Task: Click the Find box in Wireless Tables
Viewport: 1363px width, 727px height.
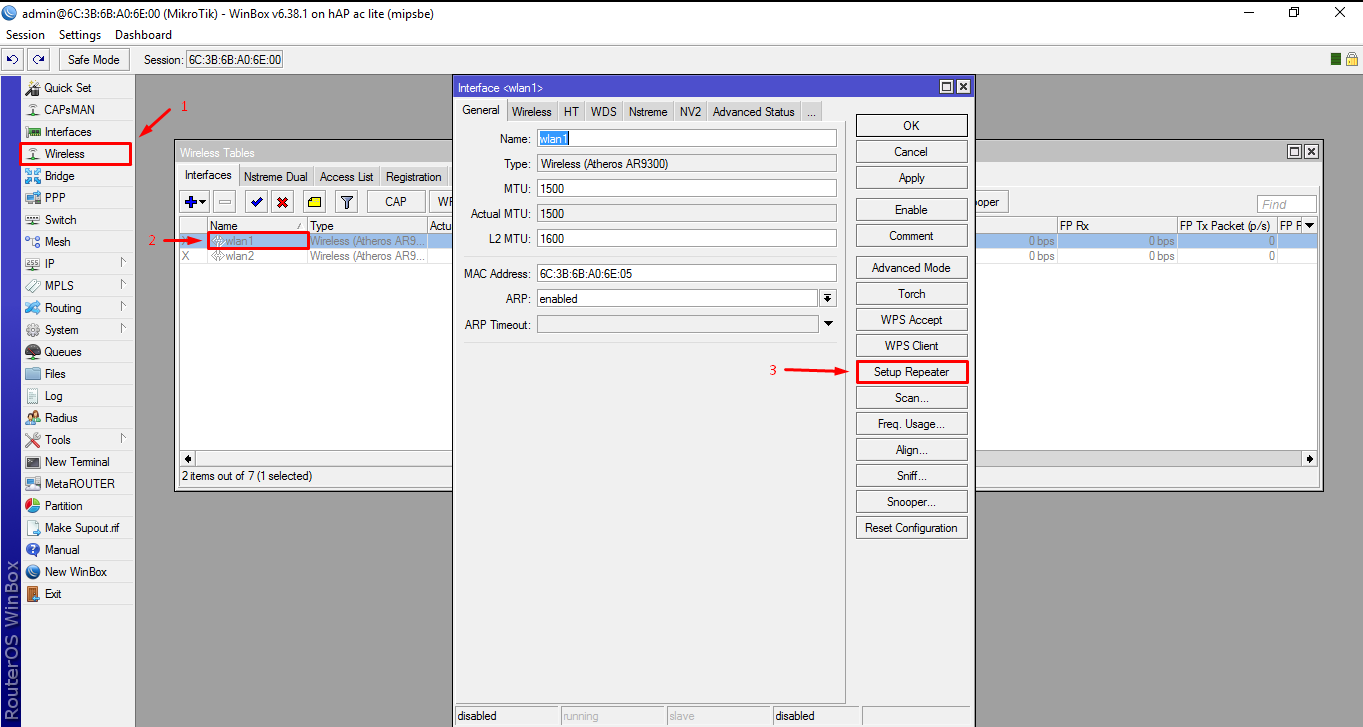Action: (1287, 204)
